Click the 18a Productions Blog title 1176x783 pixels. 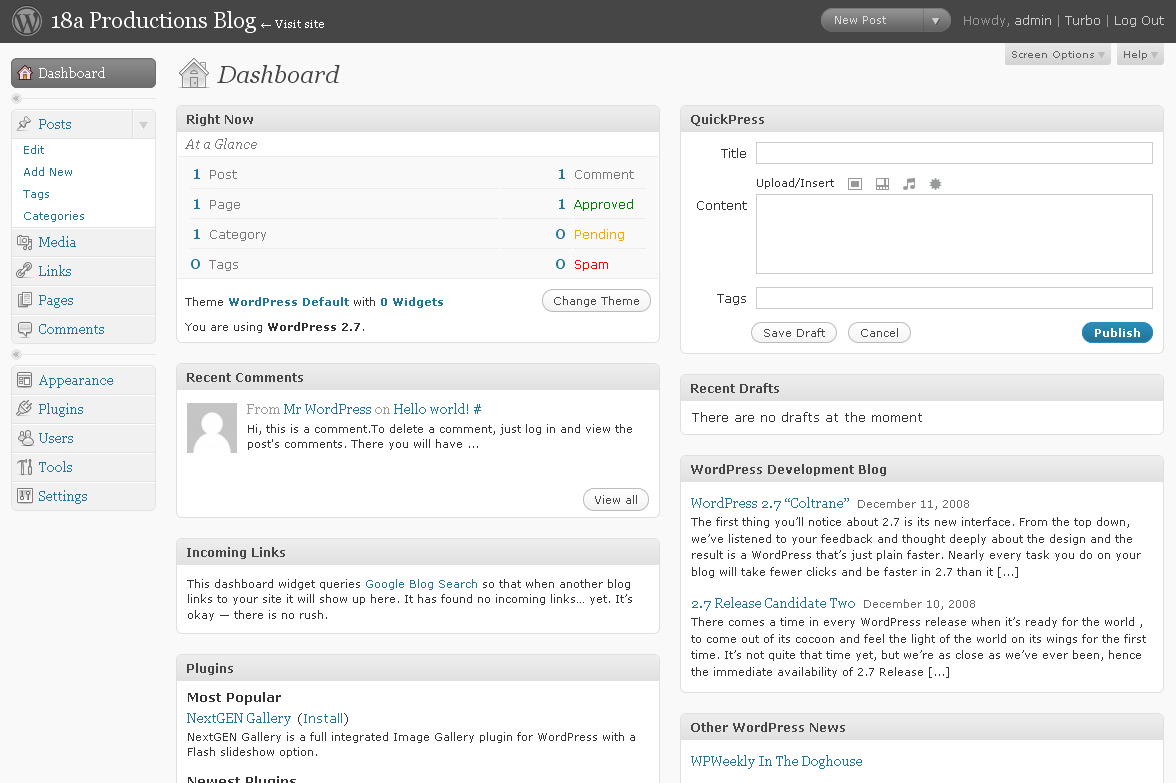click(153, 20)
